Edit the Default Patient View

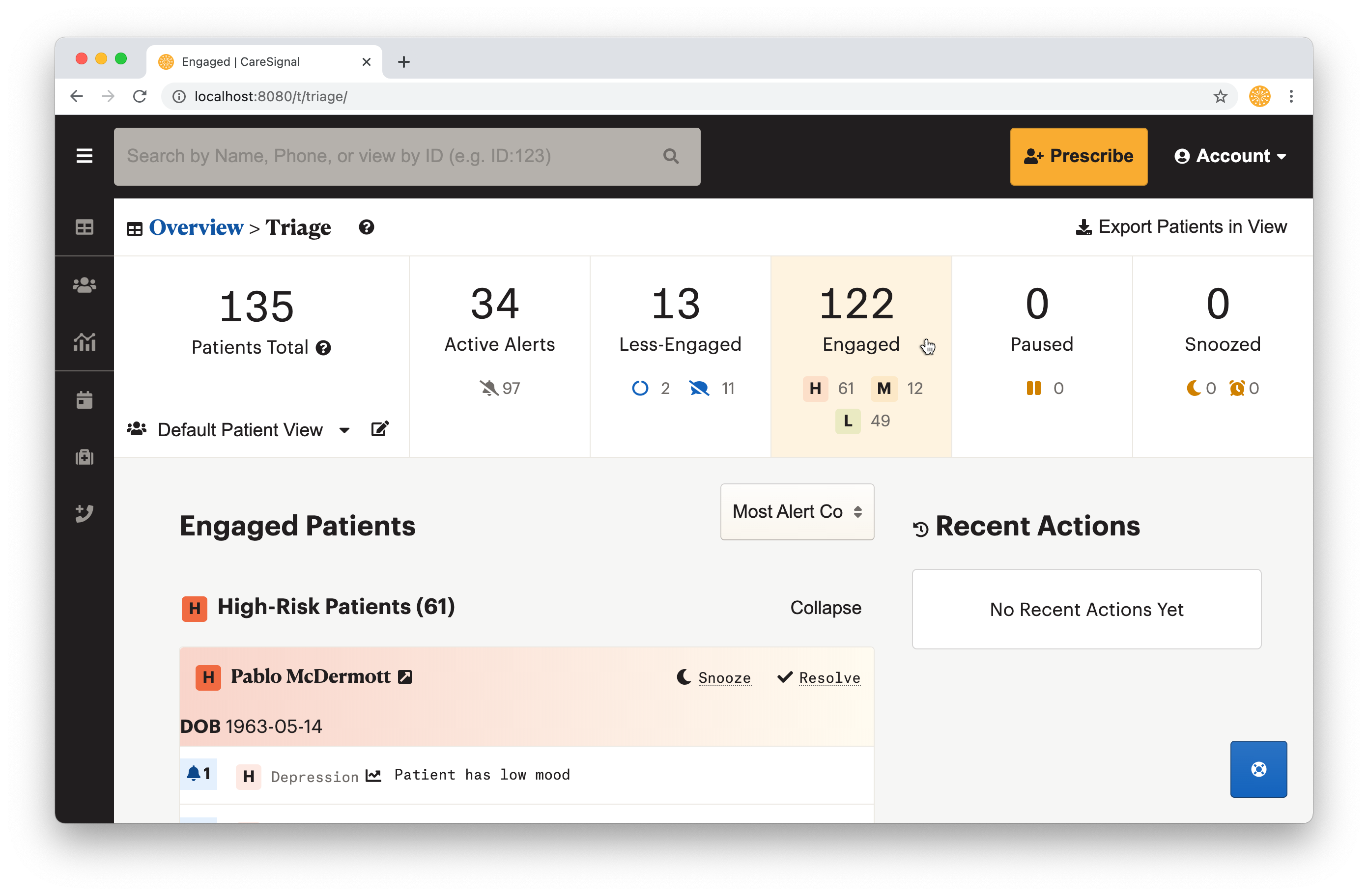pos(380,429)
